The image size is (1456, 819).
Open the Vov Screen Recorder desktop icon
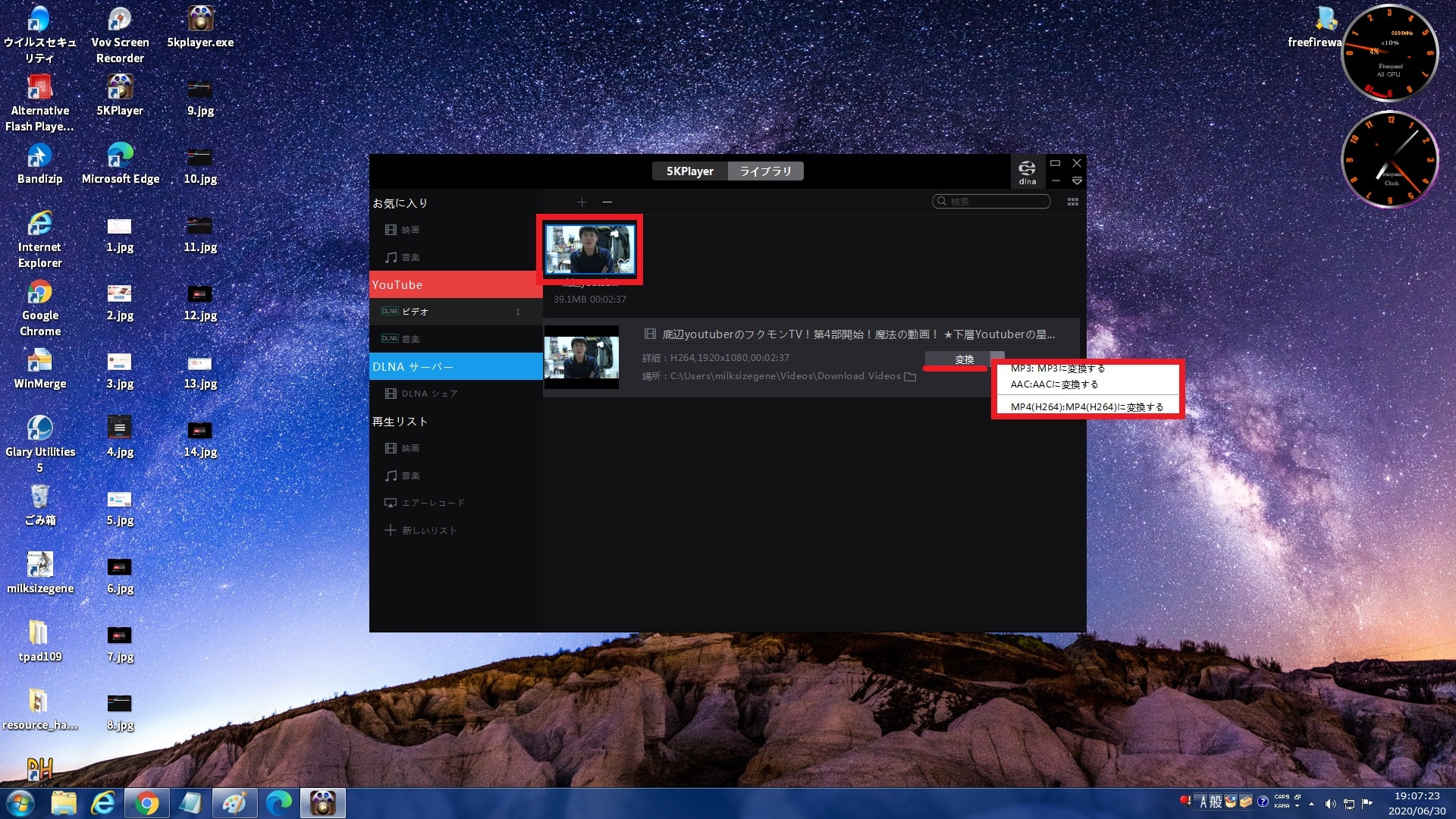click(x=120, y=35)
